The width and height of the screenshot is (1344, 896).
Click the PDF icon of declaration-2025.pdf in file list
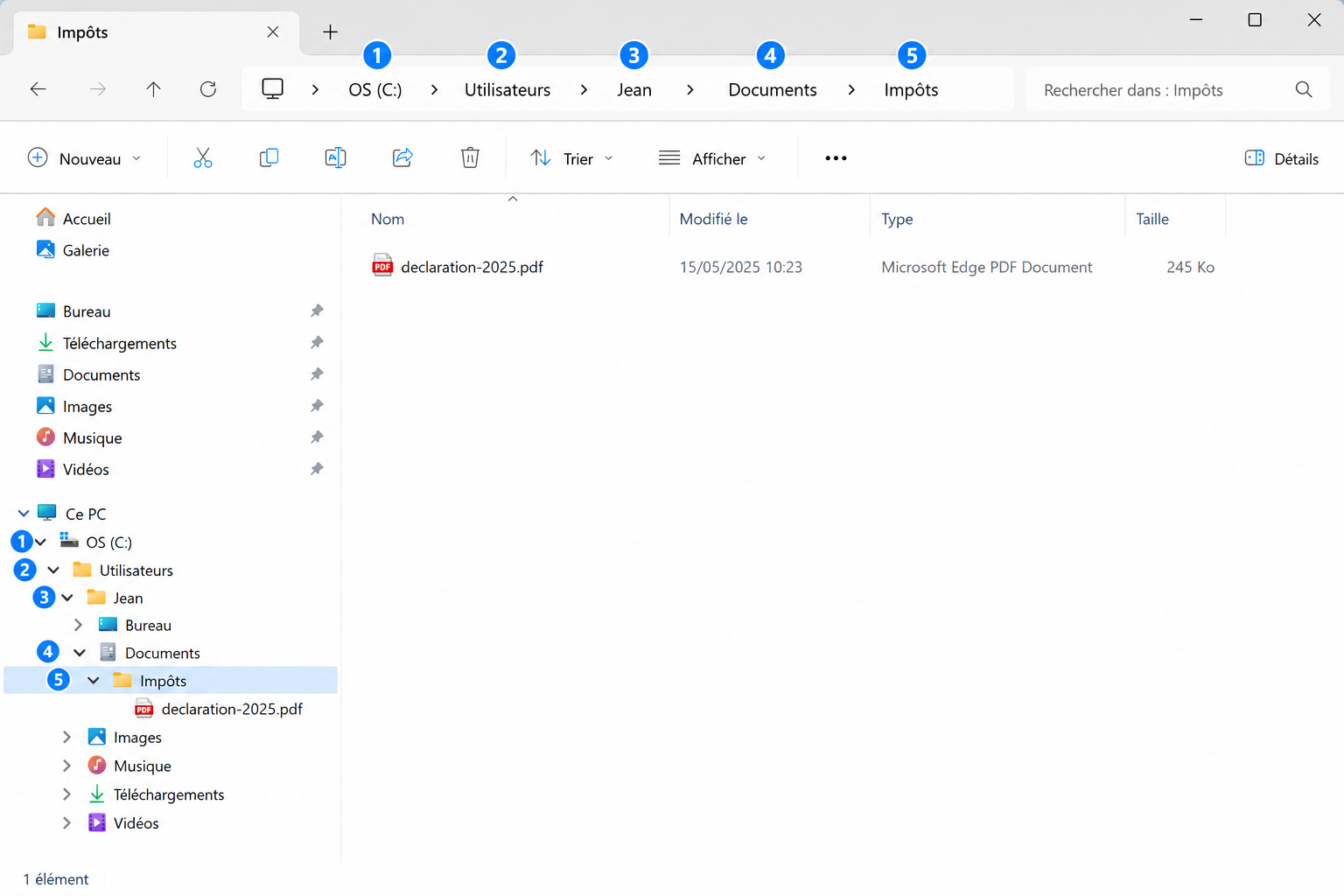click(x=382, y=266)
